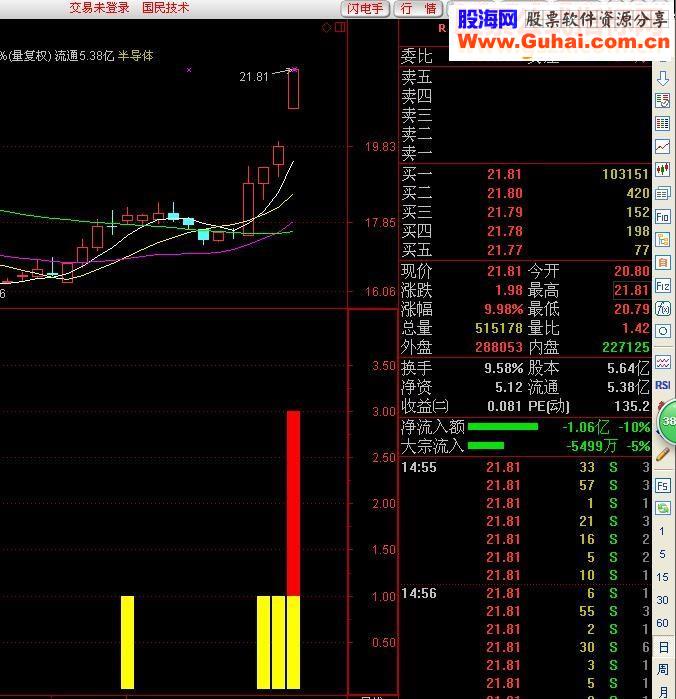Select the 周 weekly period
This screenshot has height=699, width=676.
pyautogui.click(x=663, y=669)
